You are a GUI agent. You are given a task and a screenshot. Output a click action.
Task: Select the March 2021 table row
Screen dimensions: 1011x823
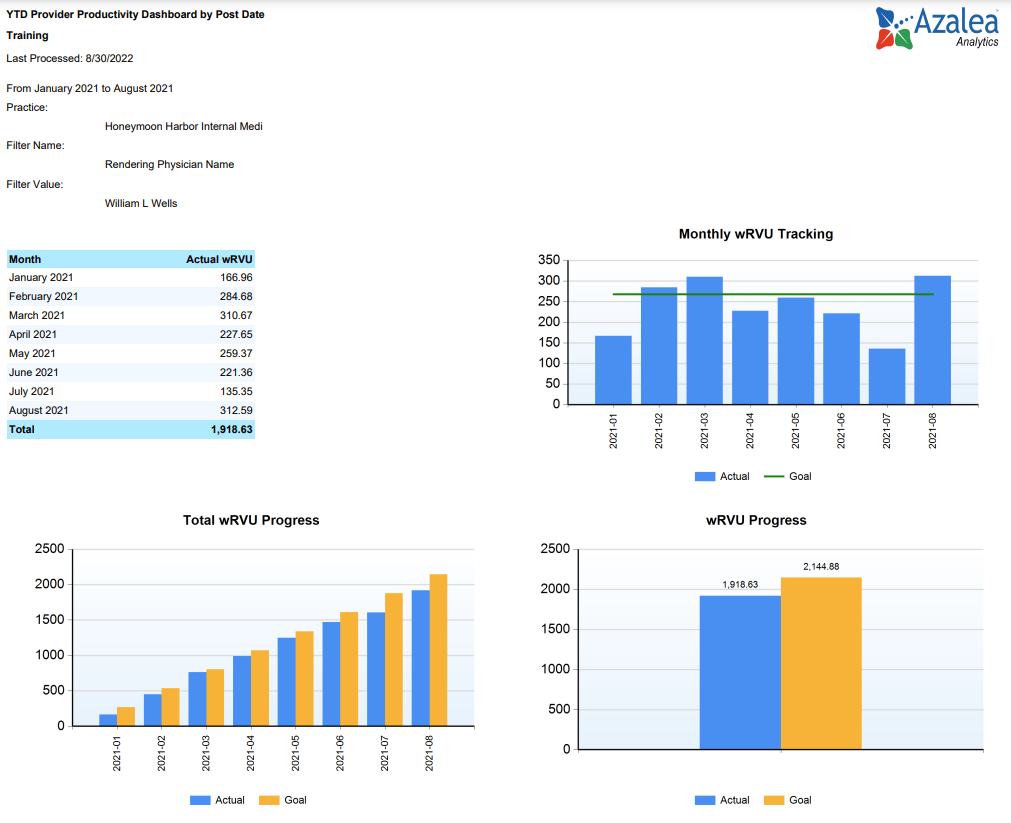pos(130,316)
